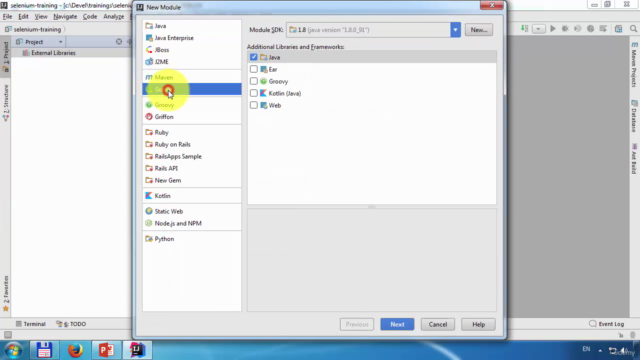Open the Edit menu
Viewport: 640px width, 360px height.
(23, 17)
